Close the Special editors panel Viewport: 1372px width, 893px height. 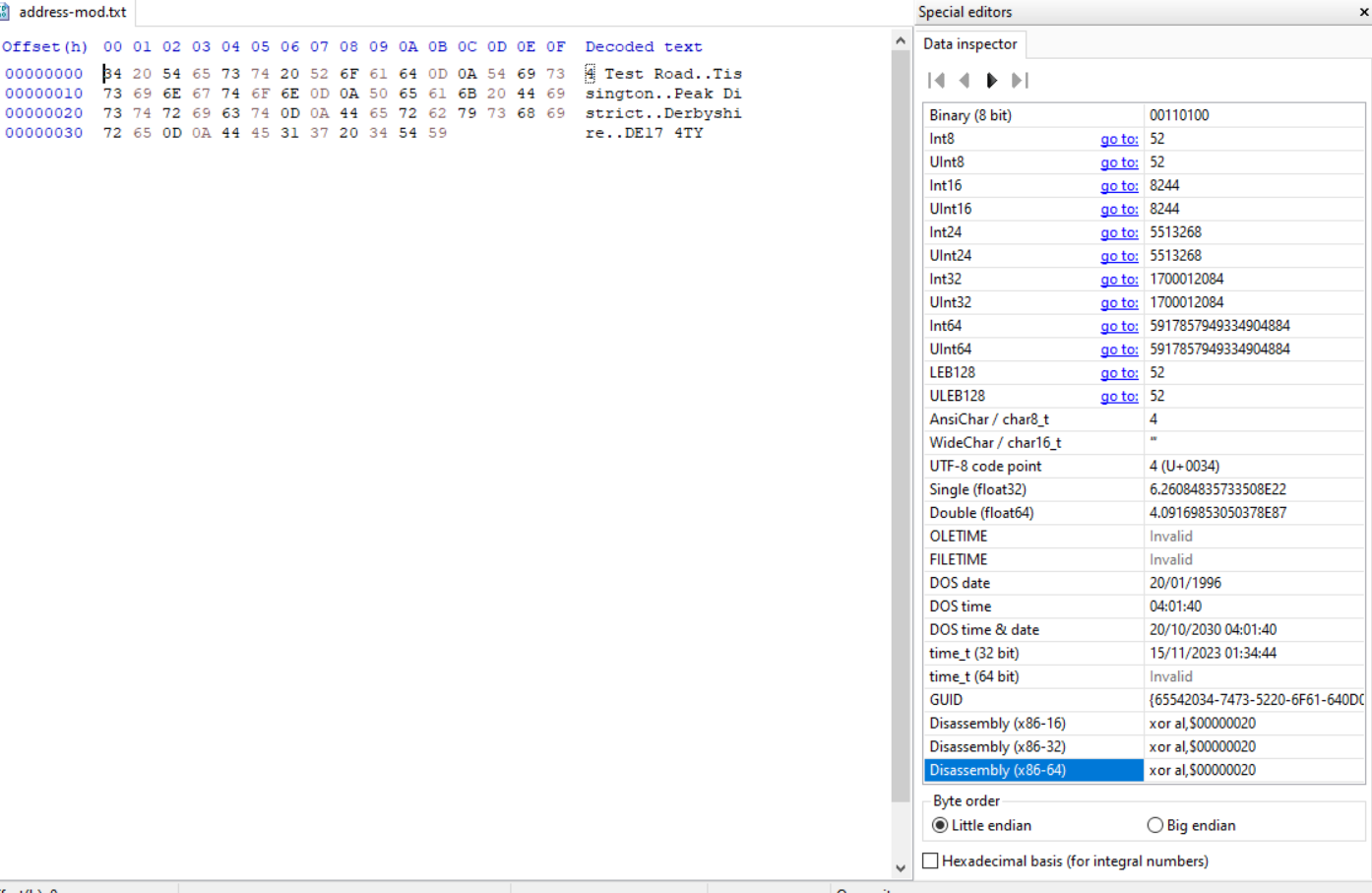tap(1363, 12)
